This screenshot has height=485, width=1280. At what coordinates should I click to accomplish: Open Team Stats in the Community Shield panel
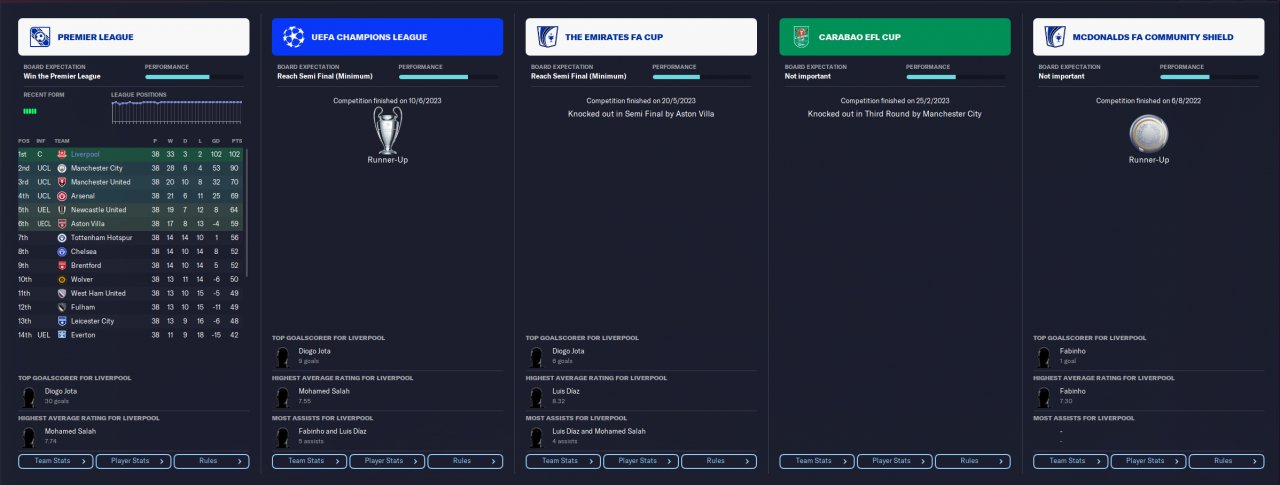[1072, 461]
